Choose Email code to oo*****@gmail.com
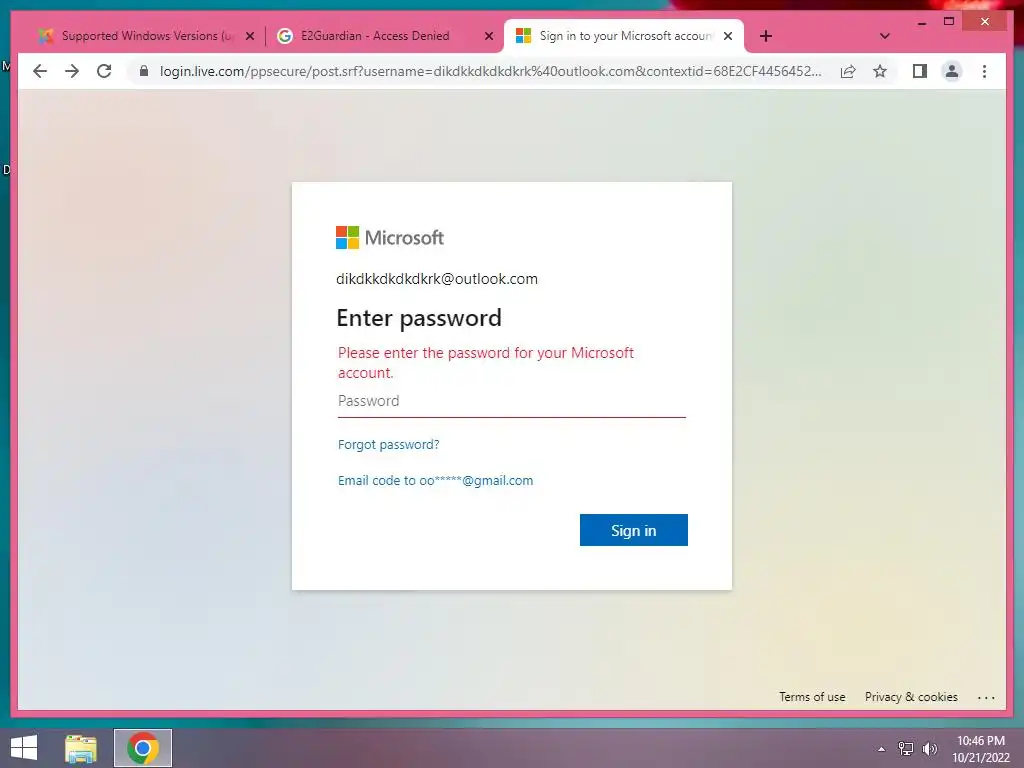Viewport: 1024px width, 768px height. (x=435, y=481)
